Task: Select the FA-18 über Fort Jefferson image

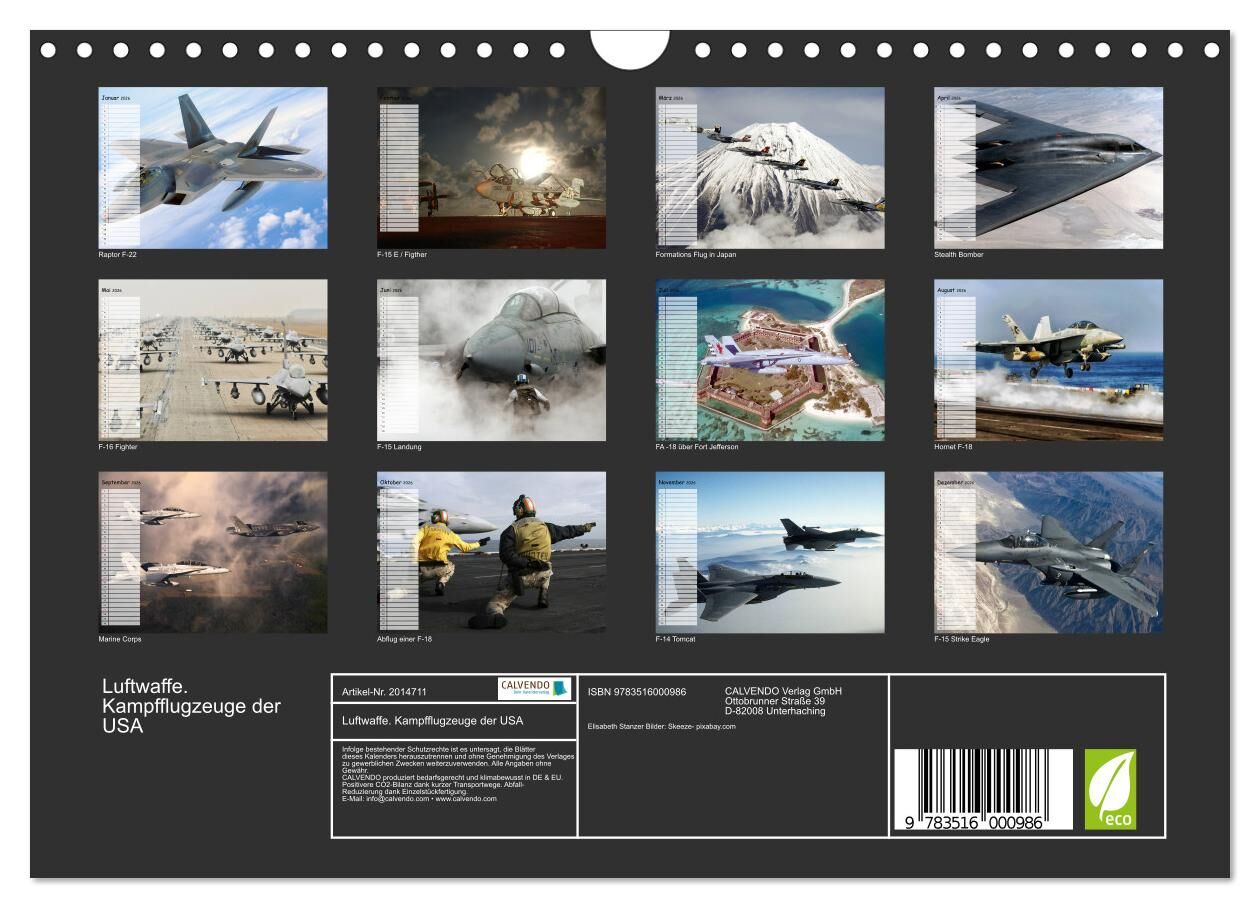Action: 770,360
